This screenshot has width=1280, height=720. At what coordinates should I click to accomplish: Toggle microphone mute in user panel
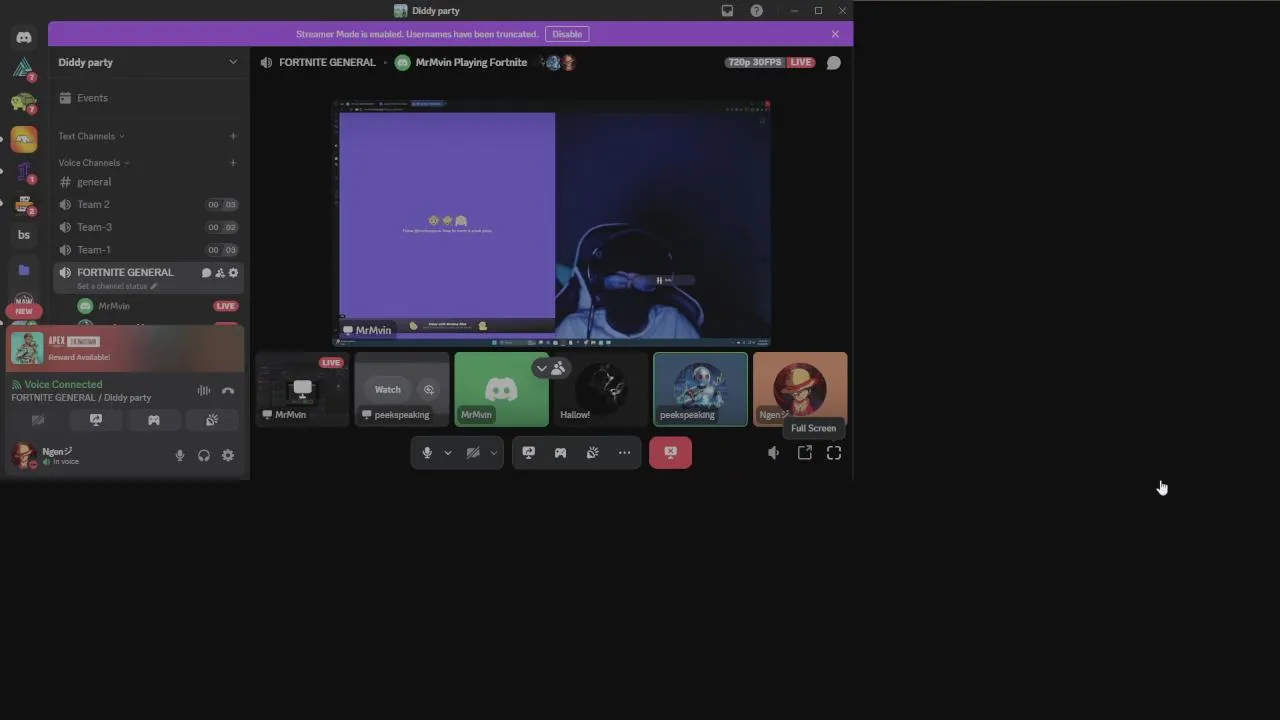[x=180, y=456]
